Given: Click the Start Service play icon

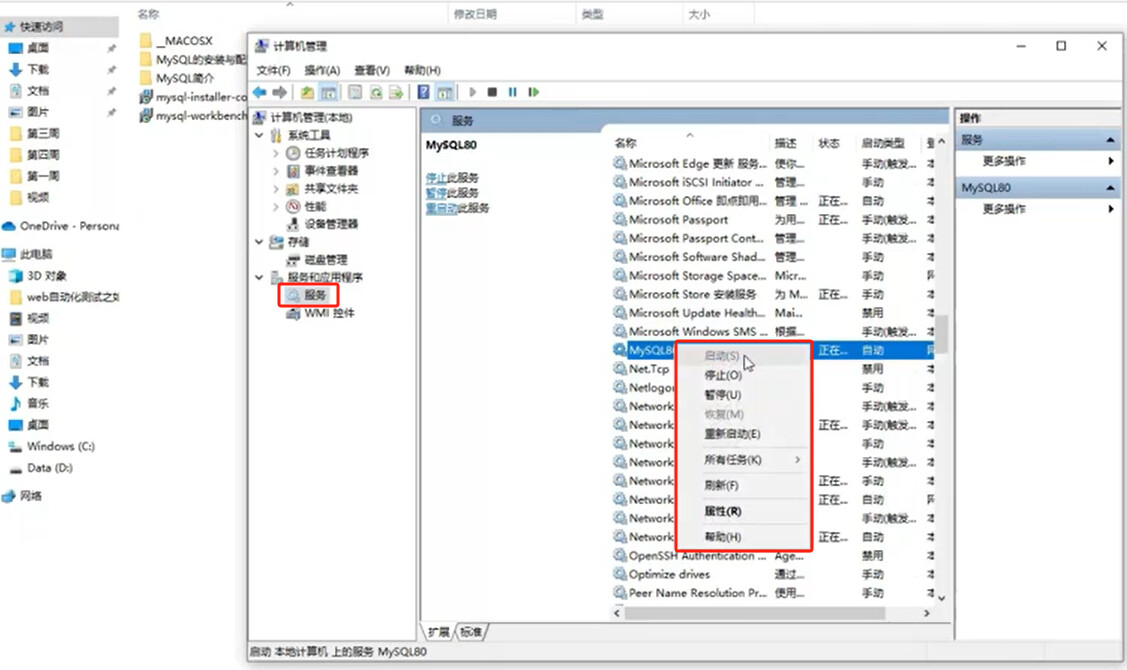Looking at the screenshot, I should [472, 92].
